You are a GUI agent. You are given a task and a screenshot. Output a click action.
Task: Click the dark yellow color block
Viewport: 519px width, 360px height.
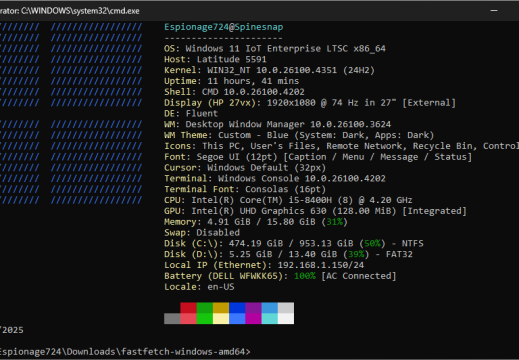click(221, 308)
